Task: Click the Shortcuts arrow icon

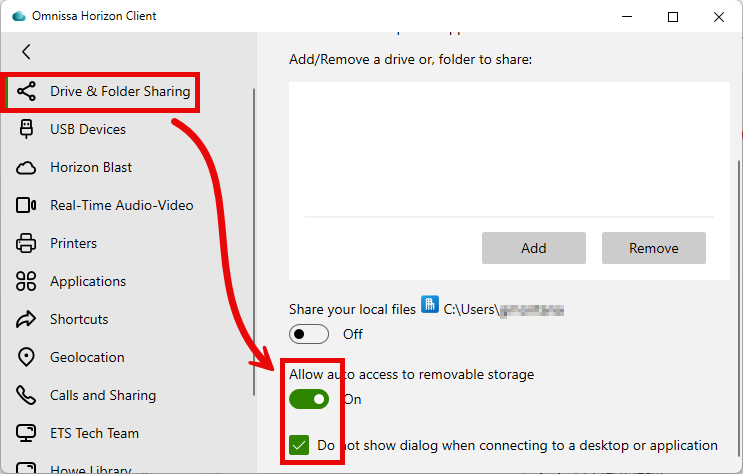Action: tap(27, 319)
